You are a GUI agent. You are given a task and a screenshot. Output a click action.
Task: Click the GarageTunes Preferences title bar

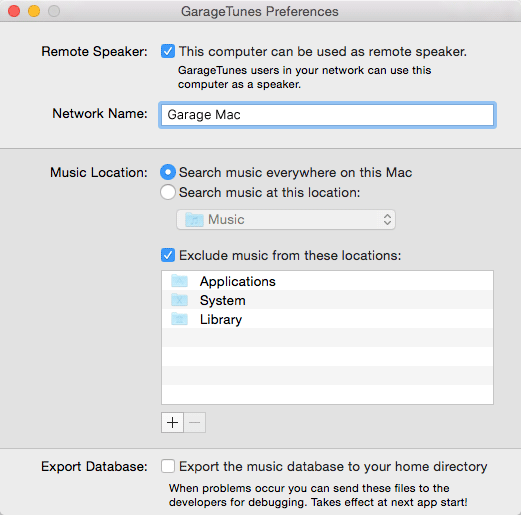coord(260,11)
